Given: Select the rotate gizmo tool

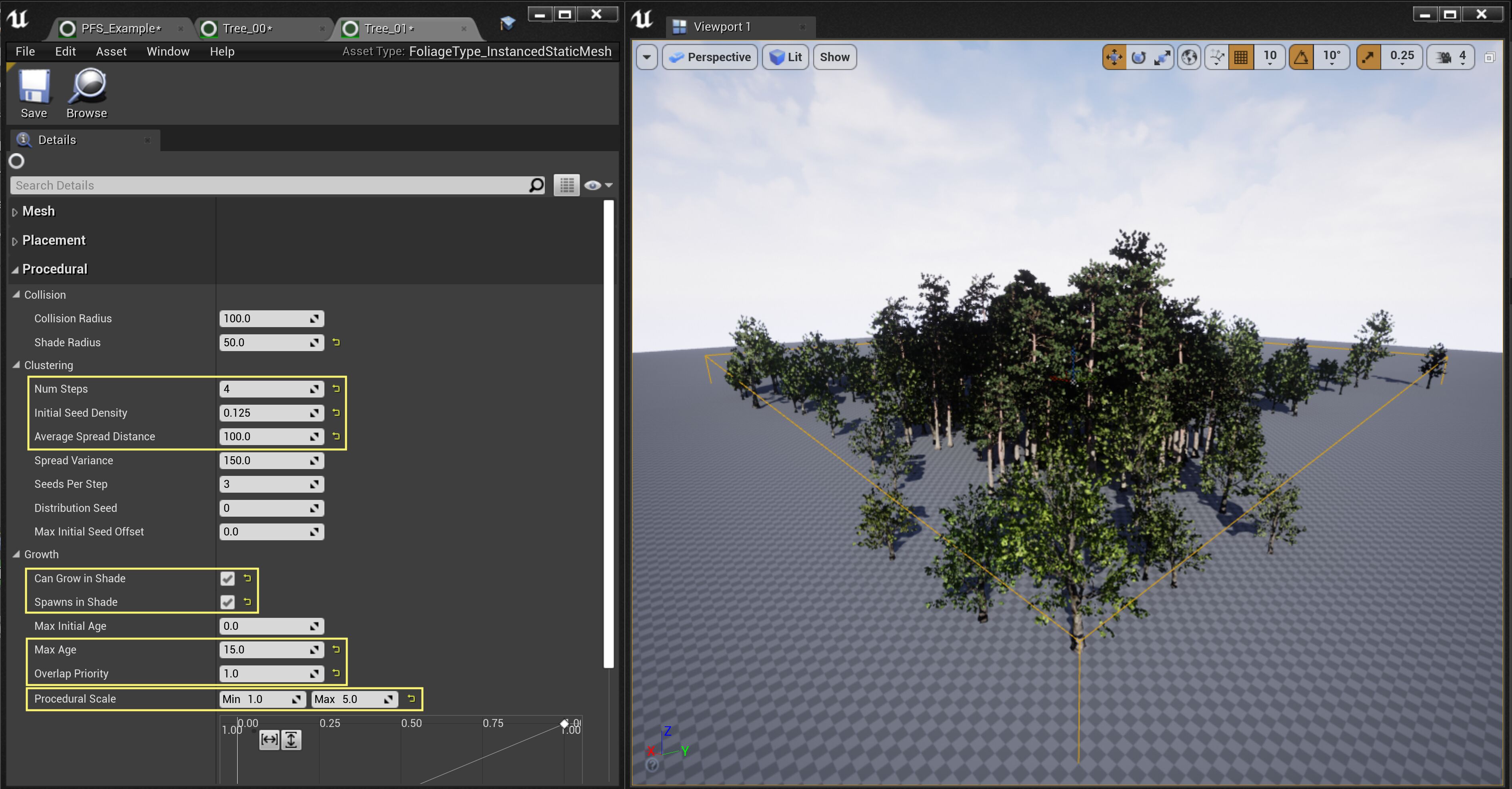Looking at the screenshot, I should (x=1138, y=57).
